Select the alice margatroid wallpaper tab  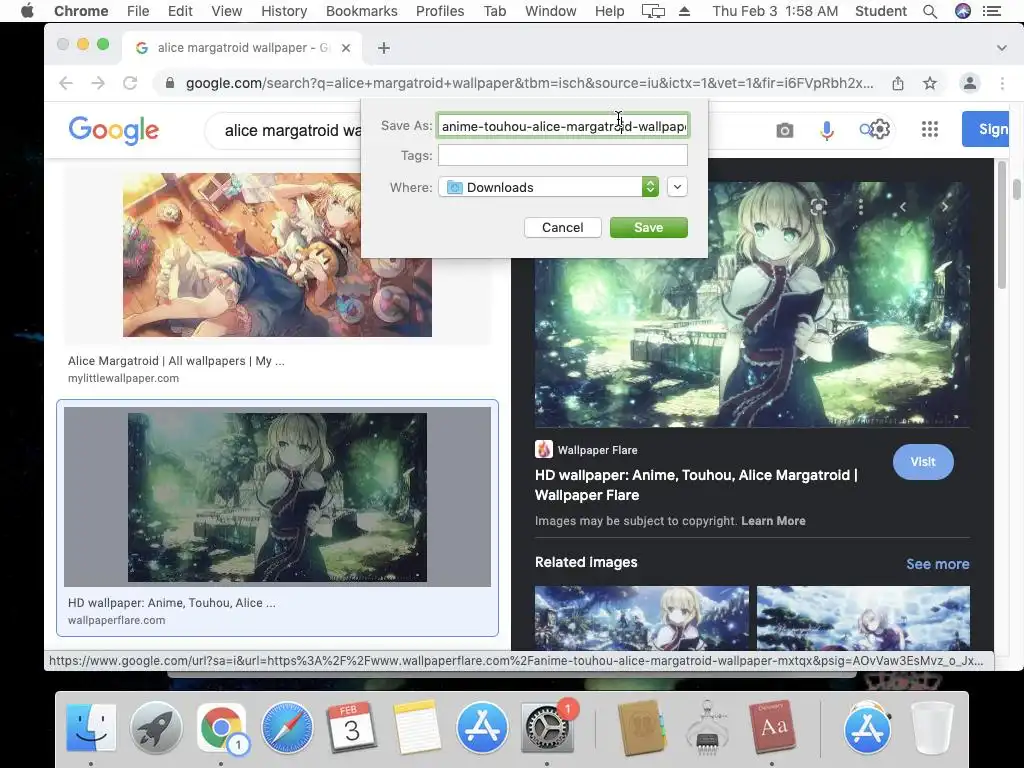pos(242,48)
